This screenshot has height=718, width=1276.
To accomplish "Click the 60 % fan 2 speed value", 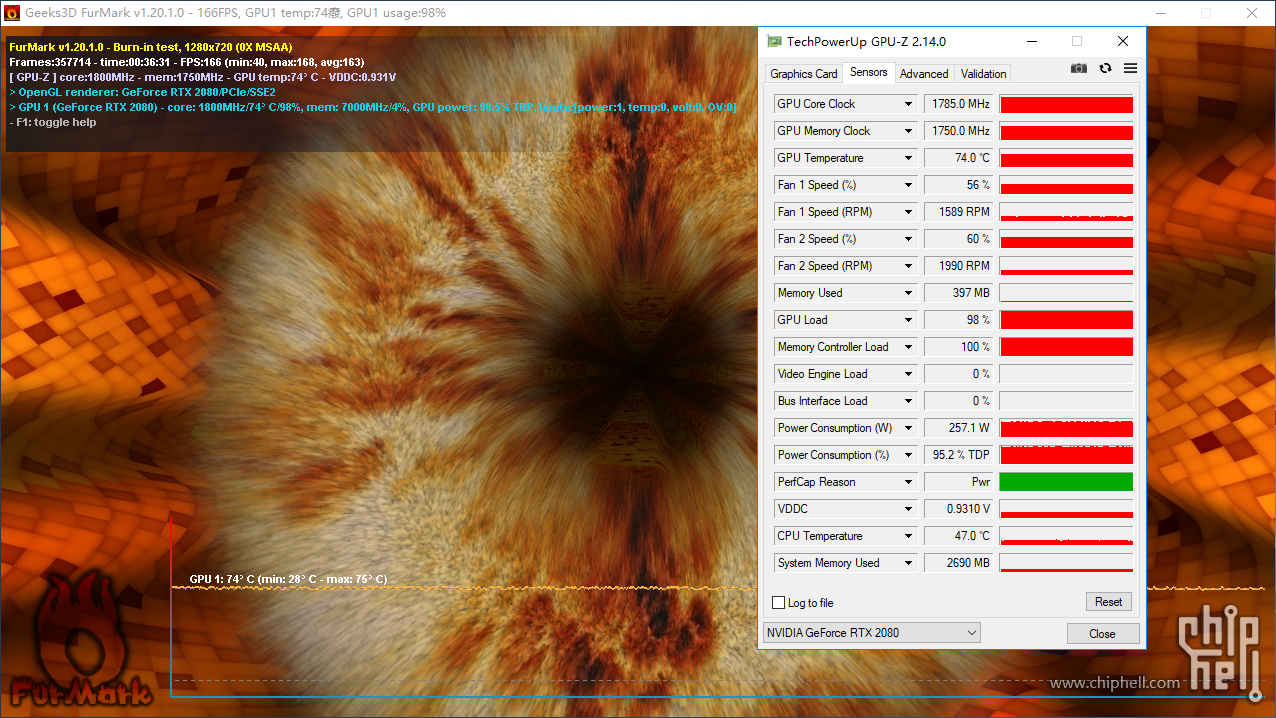I will 958,239.
